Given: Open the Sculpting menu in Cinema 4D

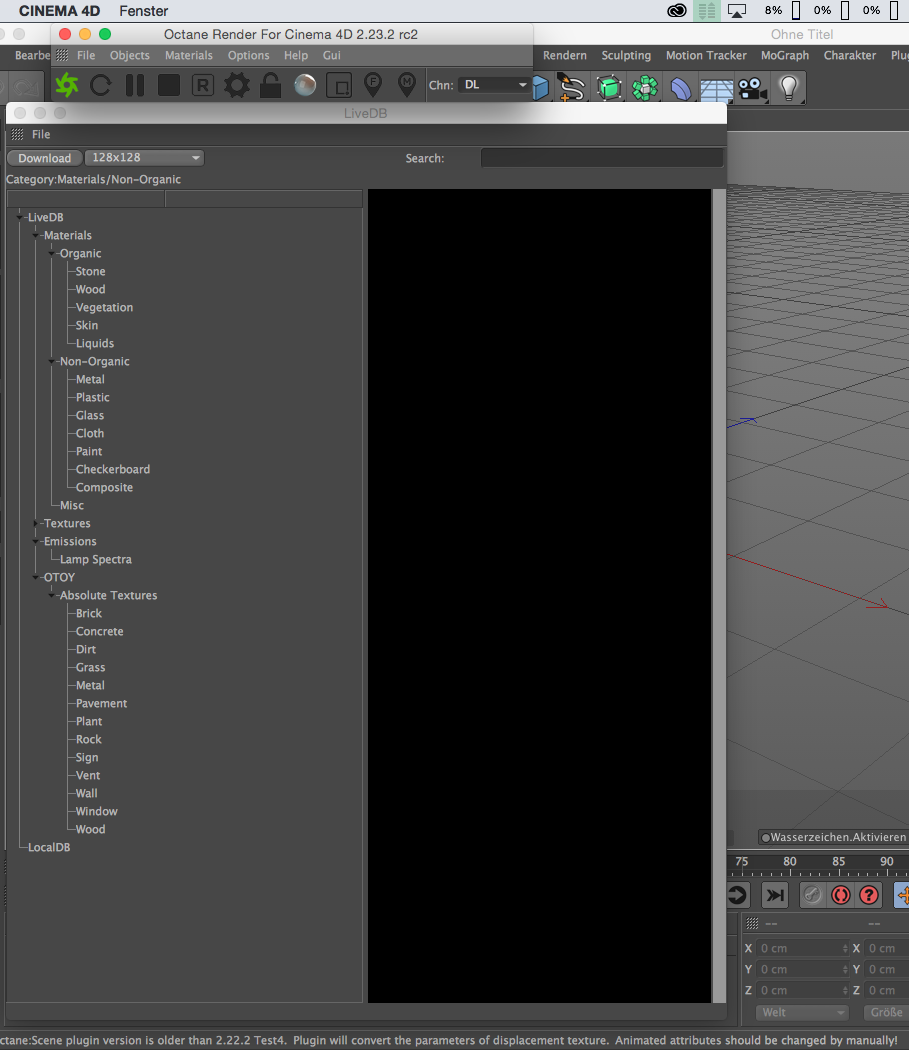Looking at the screenshot, I should (626, 56).
